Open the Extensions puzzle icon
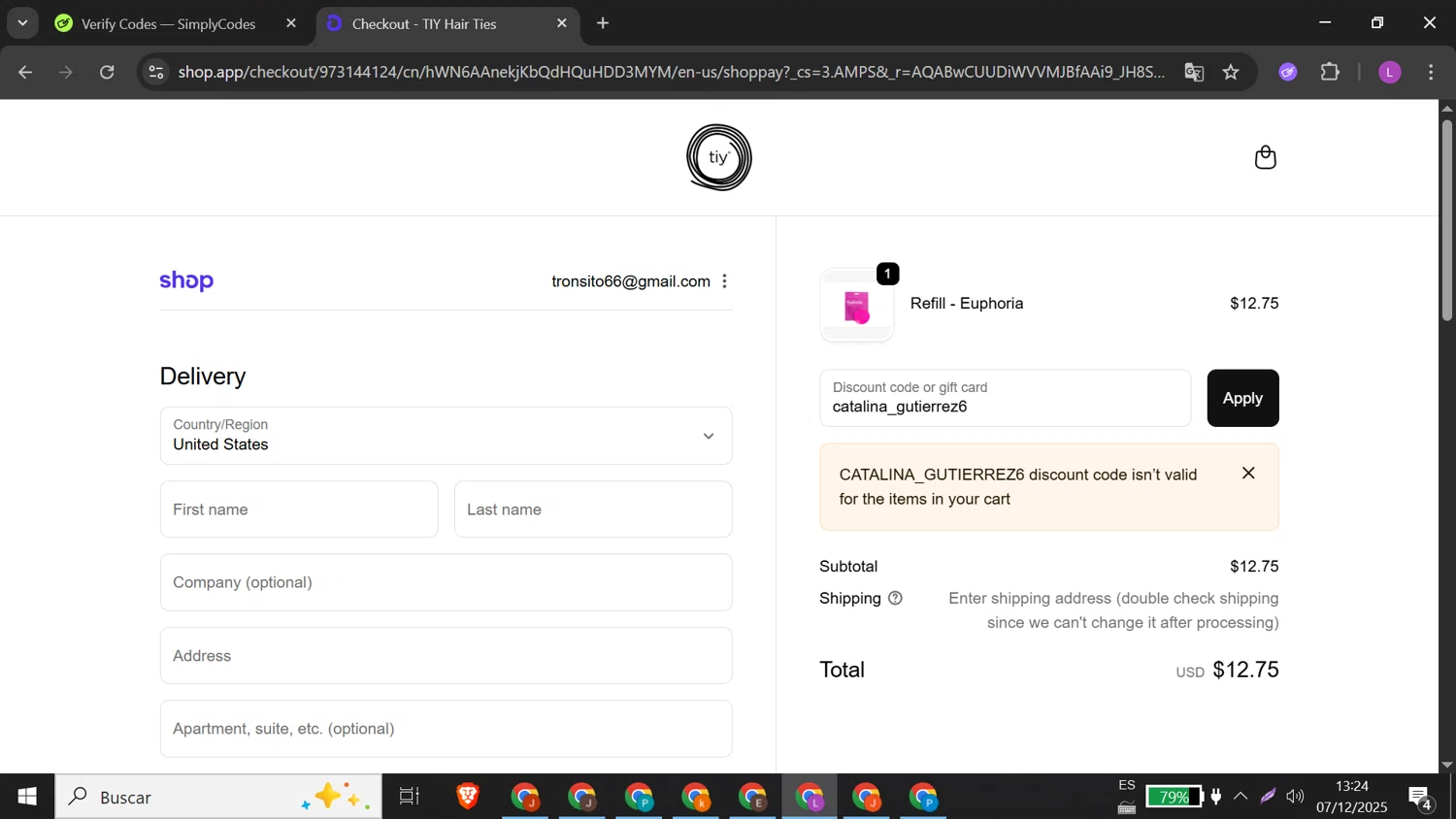The image size is (1456, 819). pos(1330,72)
